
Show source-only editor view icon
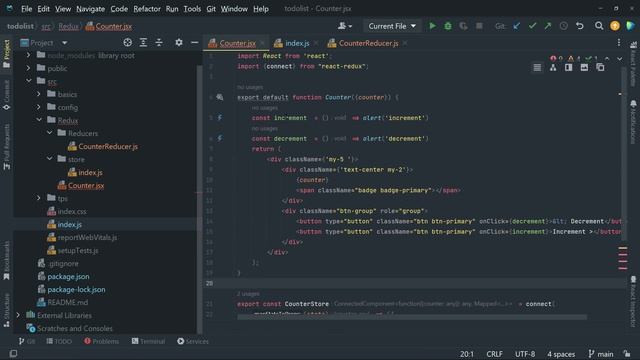537,68
